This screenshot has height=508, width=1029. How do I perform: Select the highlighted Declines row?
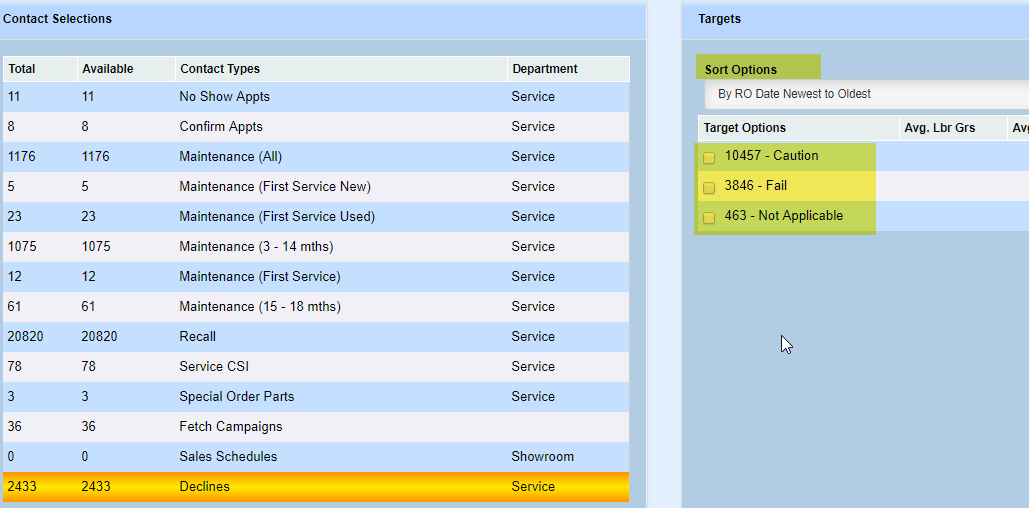pyautogui.click(x=204, y=487)
